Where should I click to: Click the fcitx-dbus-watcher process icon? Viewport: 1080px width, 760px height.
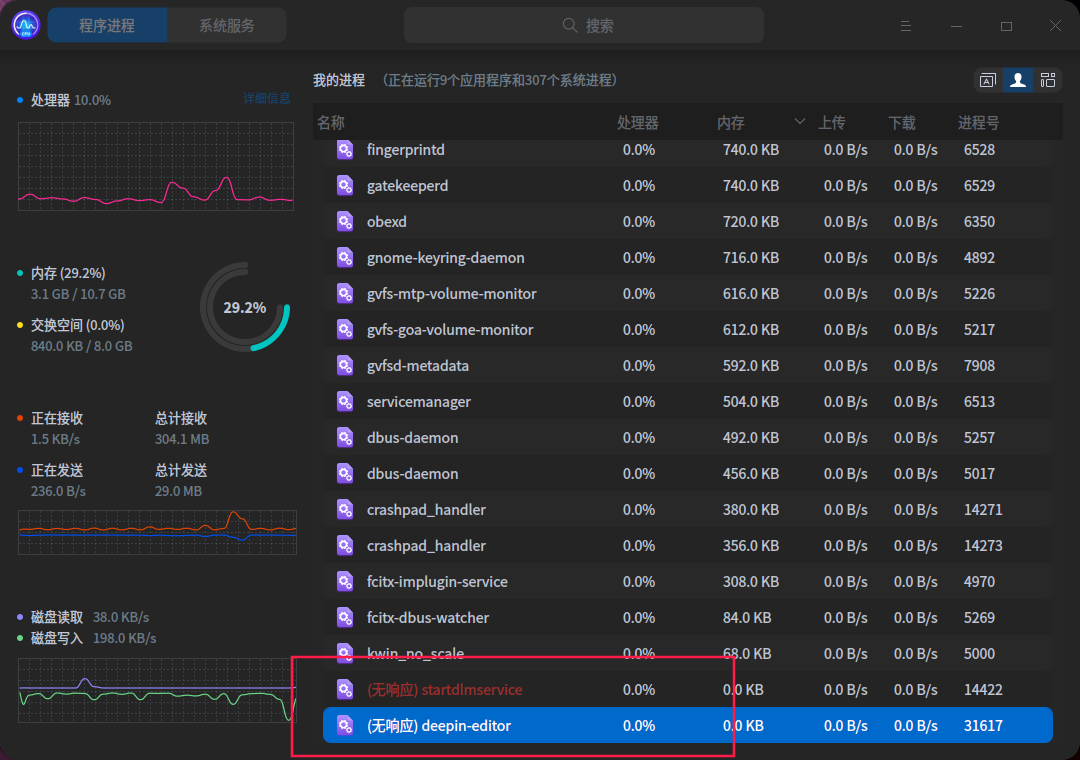click(345, 618)
